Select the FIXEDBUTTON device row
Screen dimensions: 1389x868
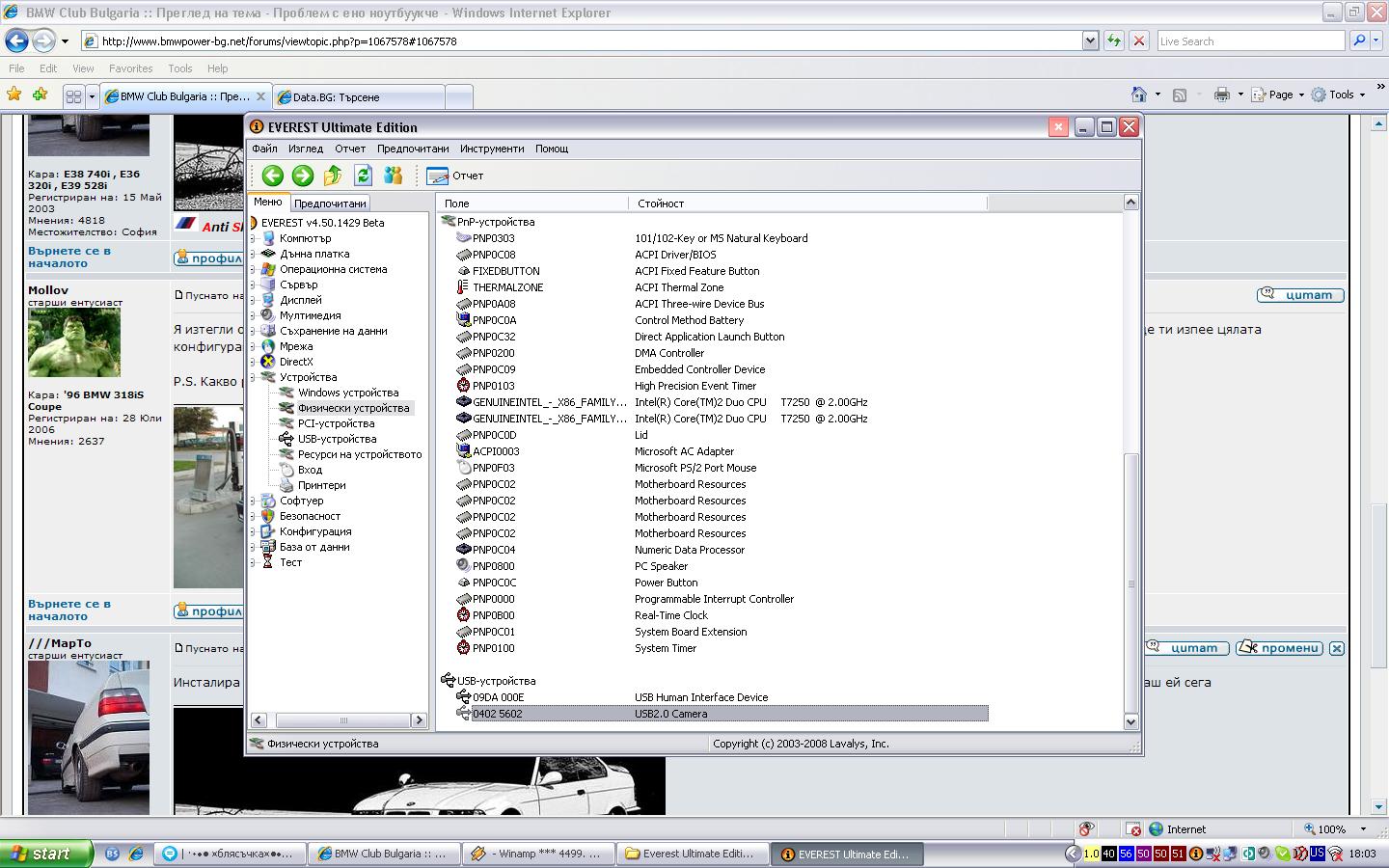tap(722, 271)
